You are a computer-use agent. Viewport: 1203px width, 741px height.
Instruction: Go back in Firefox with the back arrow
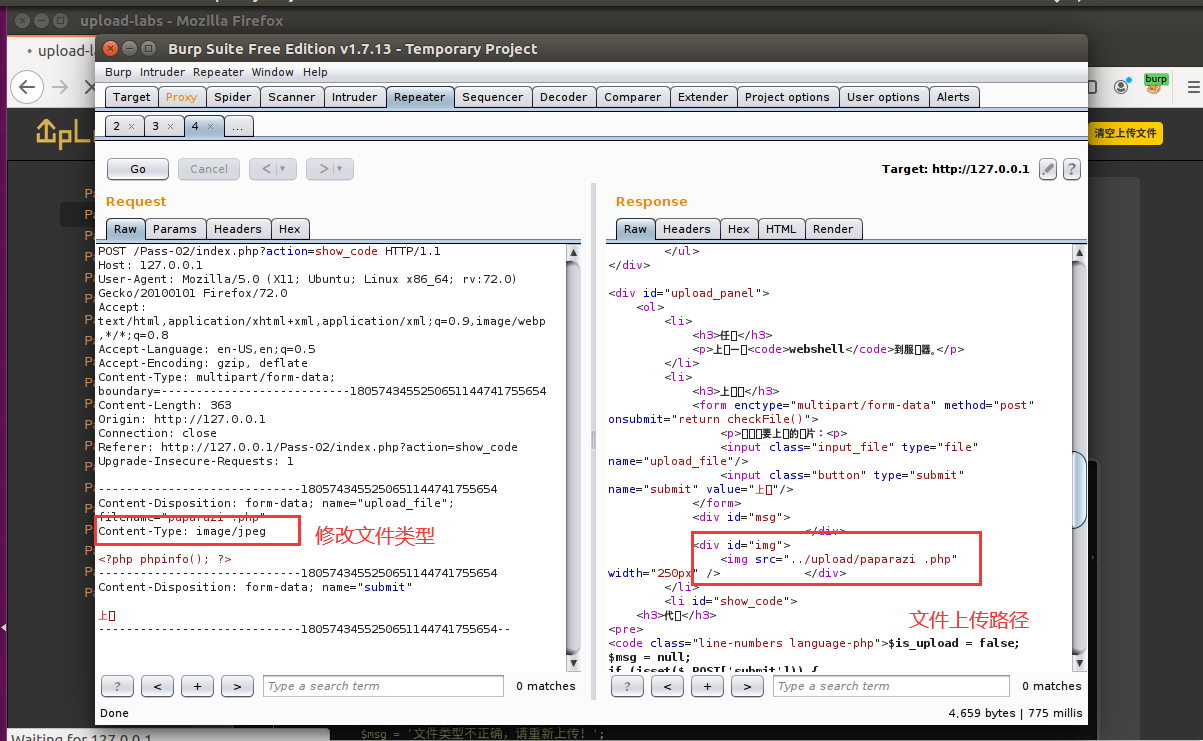(x=27, y=87)
